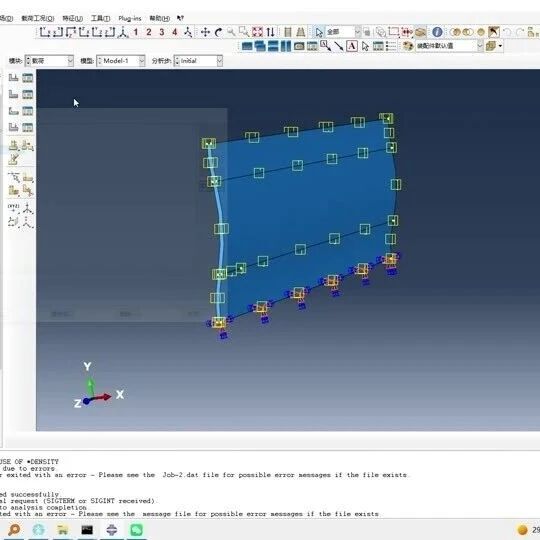Open the Model-1 model dropdown

(121, 61)
